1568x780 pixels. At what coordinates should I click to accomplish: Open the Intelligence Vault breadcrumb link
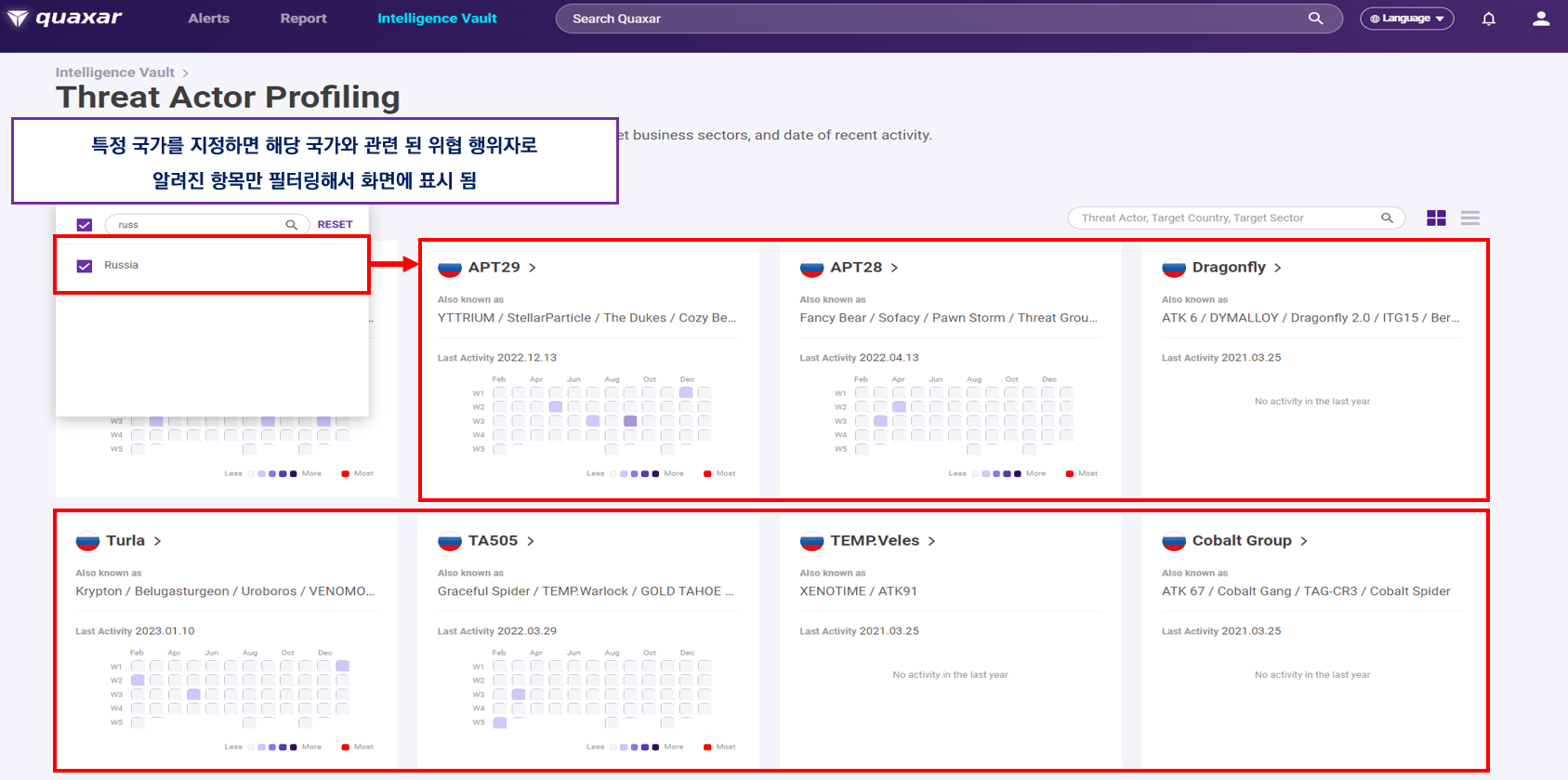point(114,73)
